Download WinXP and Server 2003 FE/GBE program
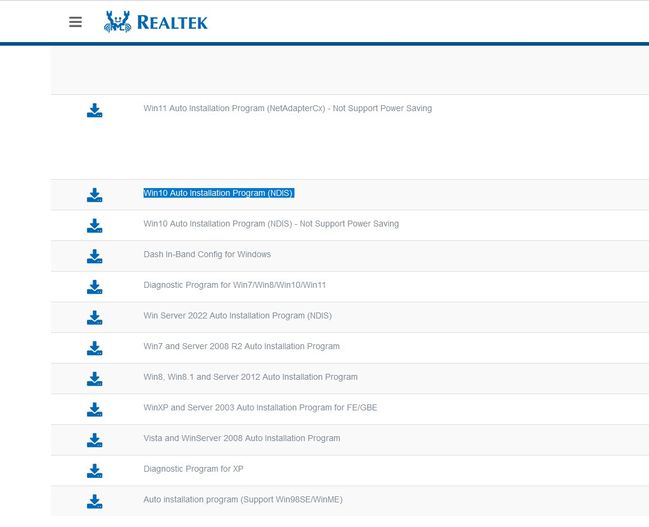The width and height of the screenshot is (649, 527). [x=94, y=409]
